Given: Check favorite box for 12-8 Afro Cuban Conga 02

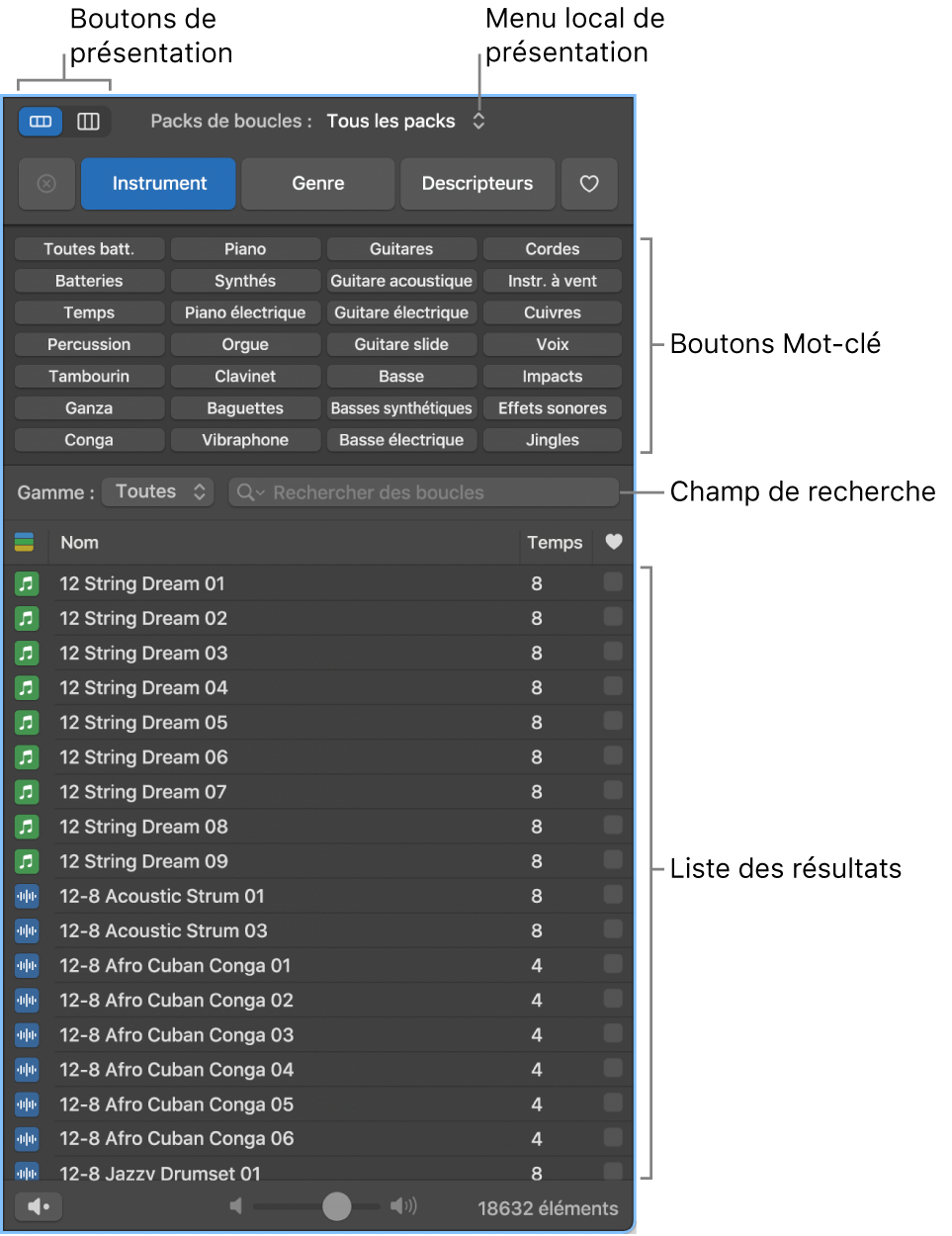Looking at the screenshot, I should click(613, 999).
